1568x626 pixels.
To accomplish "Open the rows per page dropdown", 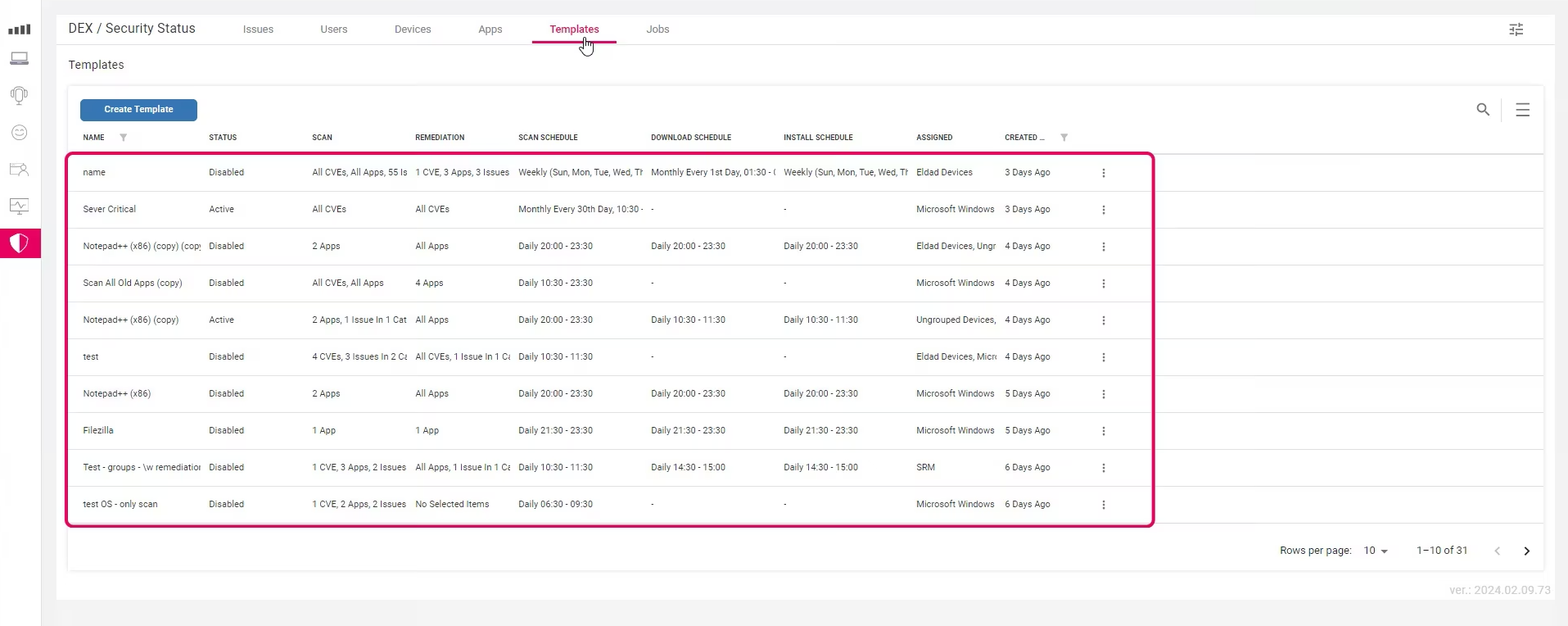I will (x=1376, y=551).
